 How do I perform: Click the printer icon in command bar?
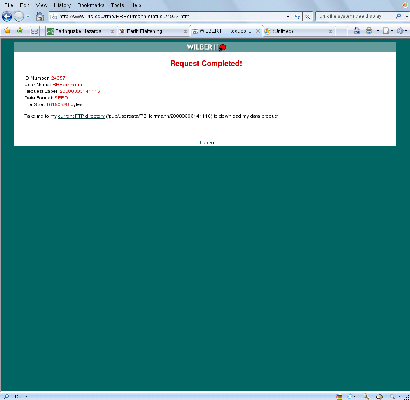pyautogui.click(x=369, y=31)
